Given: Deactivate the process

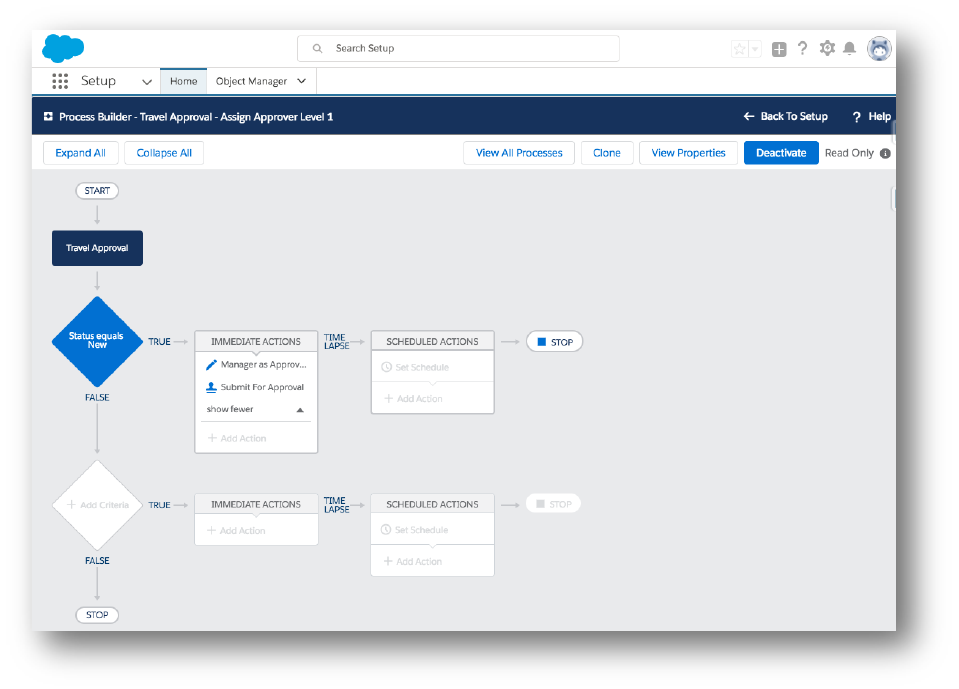Looking at the screenshot, I should coord(781,153).
